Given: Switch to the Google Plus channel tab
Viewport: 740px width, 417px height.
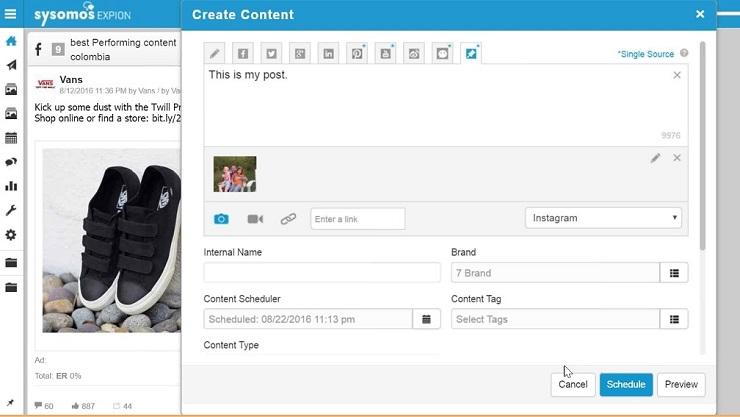Looking at the screenshot, I should tap(300, 53).
